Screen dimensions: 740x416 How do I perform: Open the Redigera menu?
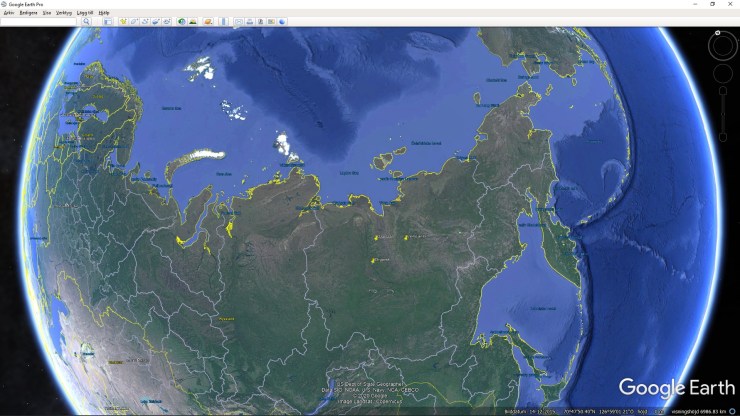point(28,13)
